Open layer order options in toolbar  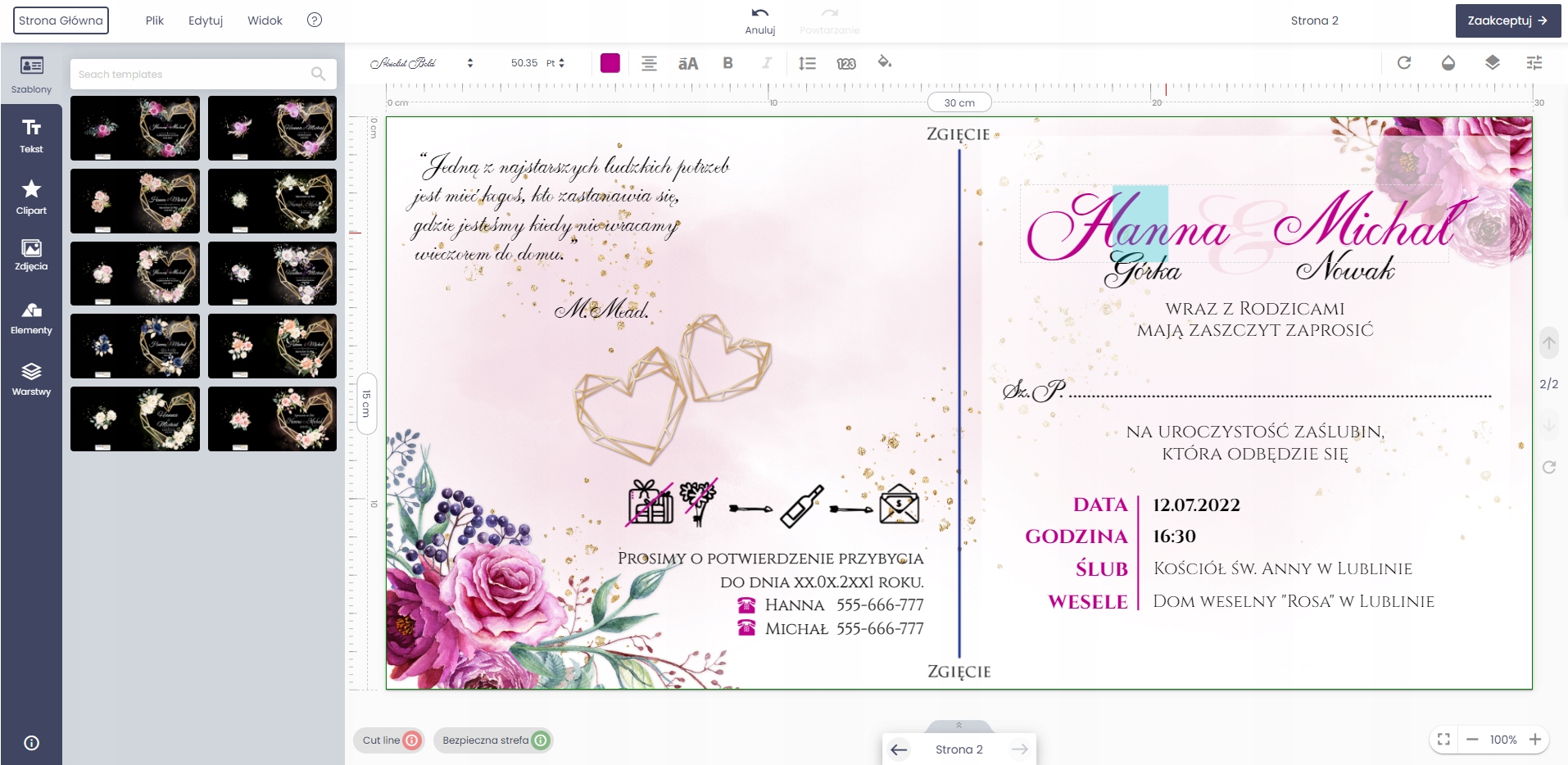pos(1492,63)
